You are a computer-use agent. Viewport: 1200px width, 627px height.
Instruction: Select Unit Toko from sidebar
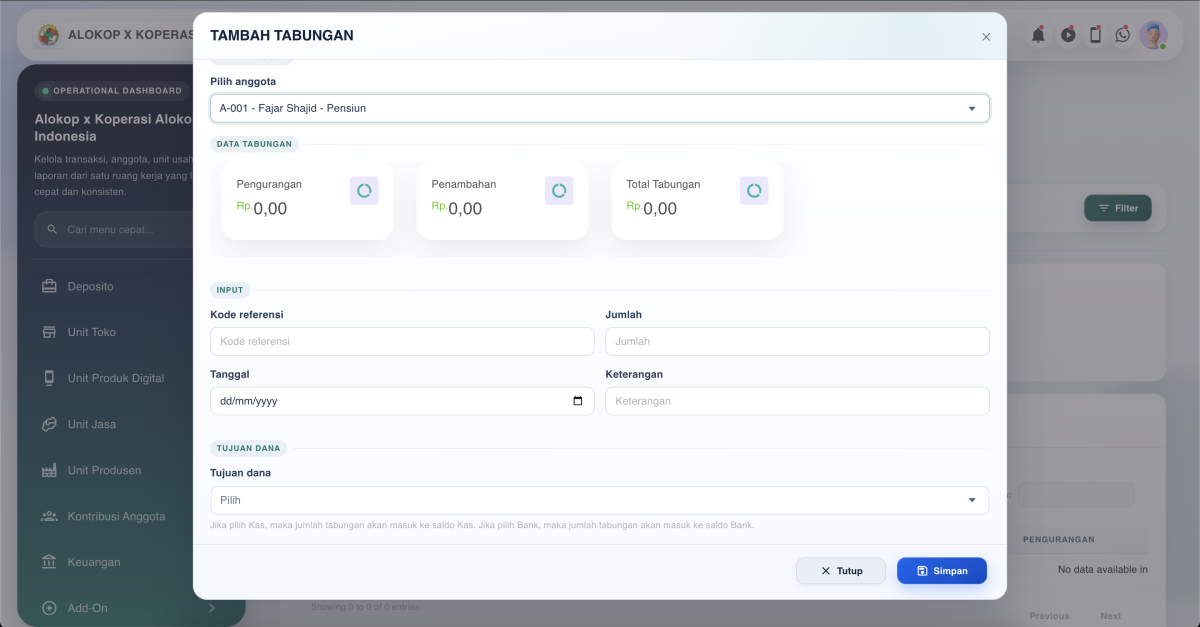coord(91,332)
